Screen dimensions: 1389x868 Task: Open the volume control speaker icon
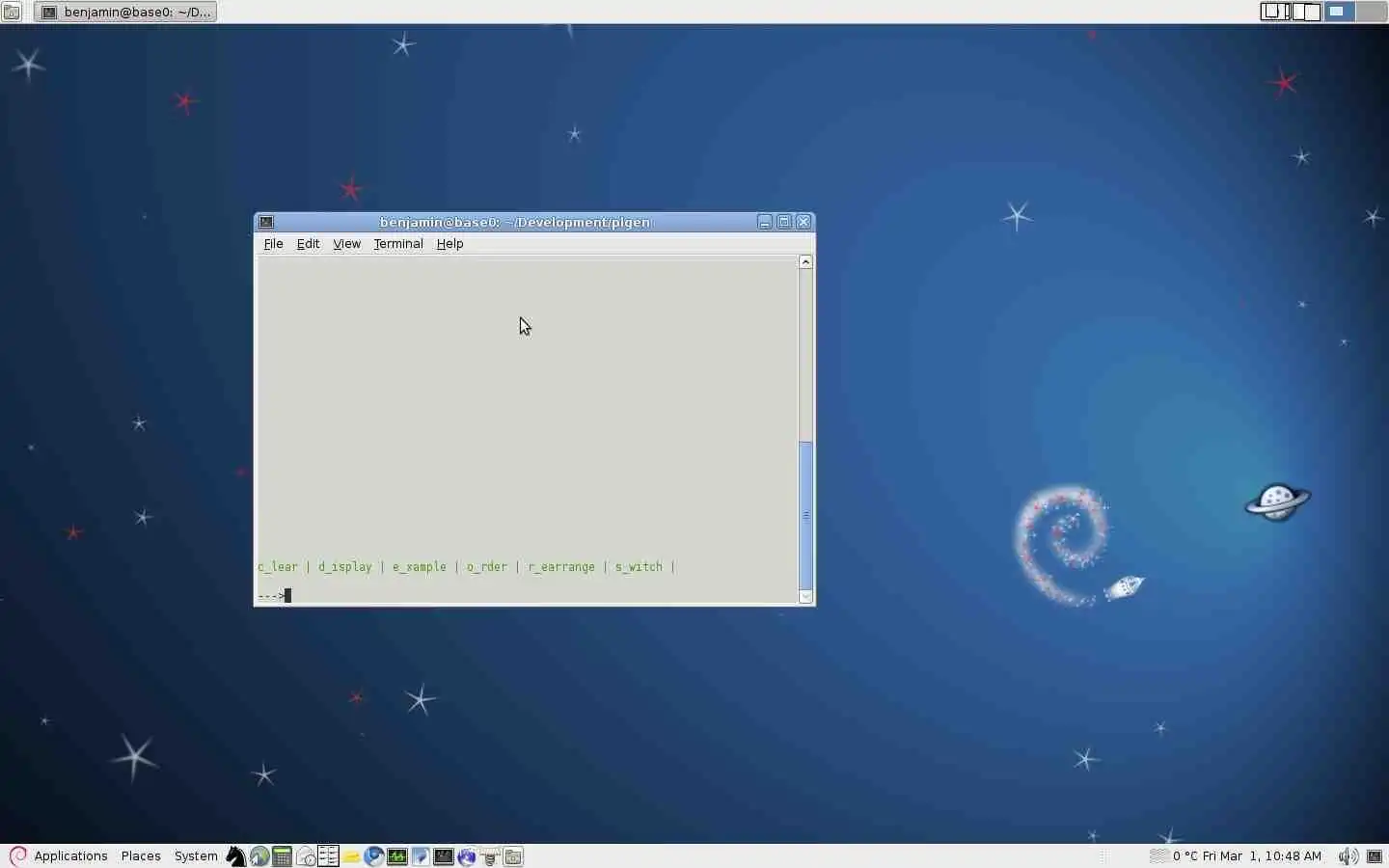[x=1348, y=856]
